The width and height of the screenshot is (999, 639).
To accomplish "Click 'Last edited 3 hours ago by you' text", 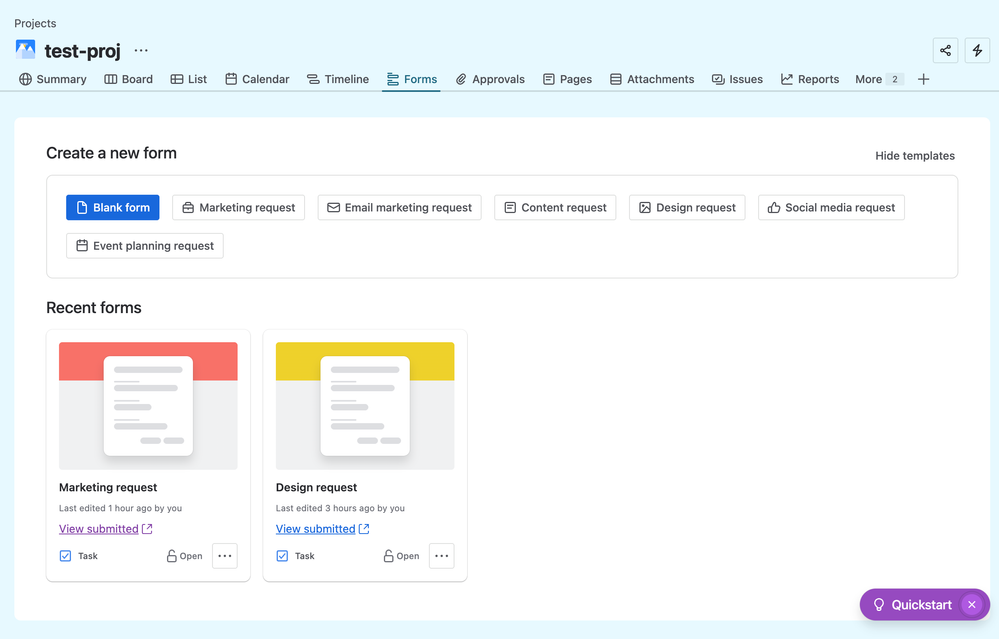I will (340, 508).
